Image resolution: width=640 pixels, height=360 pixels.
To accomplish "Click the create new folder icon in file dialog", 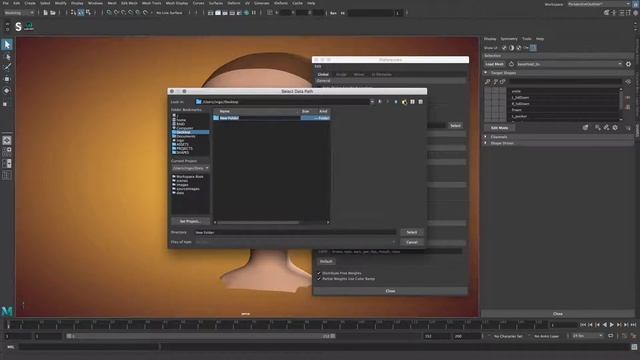I will coord(404,102).
